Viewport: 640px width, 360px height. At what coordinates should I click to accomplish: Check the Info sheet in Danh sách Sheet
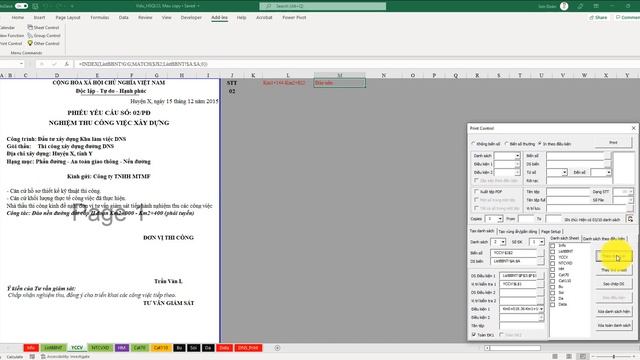[x=553, y=246]
